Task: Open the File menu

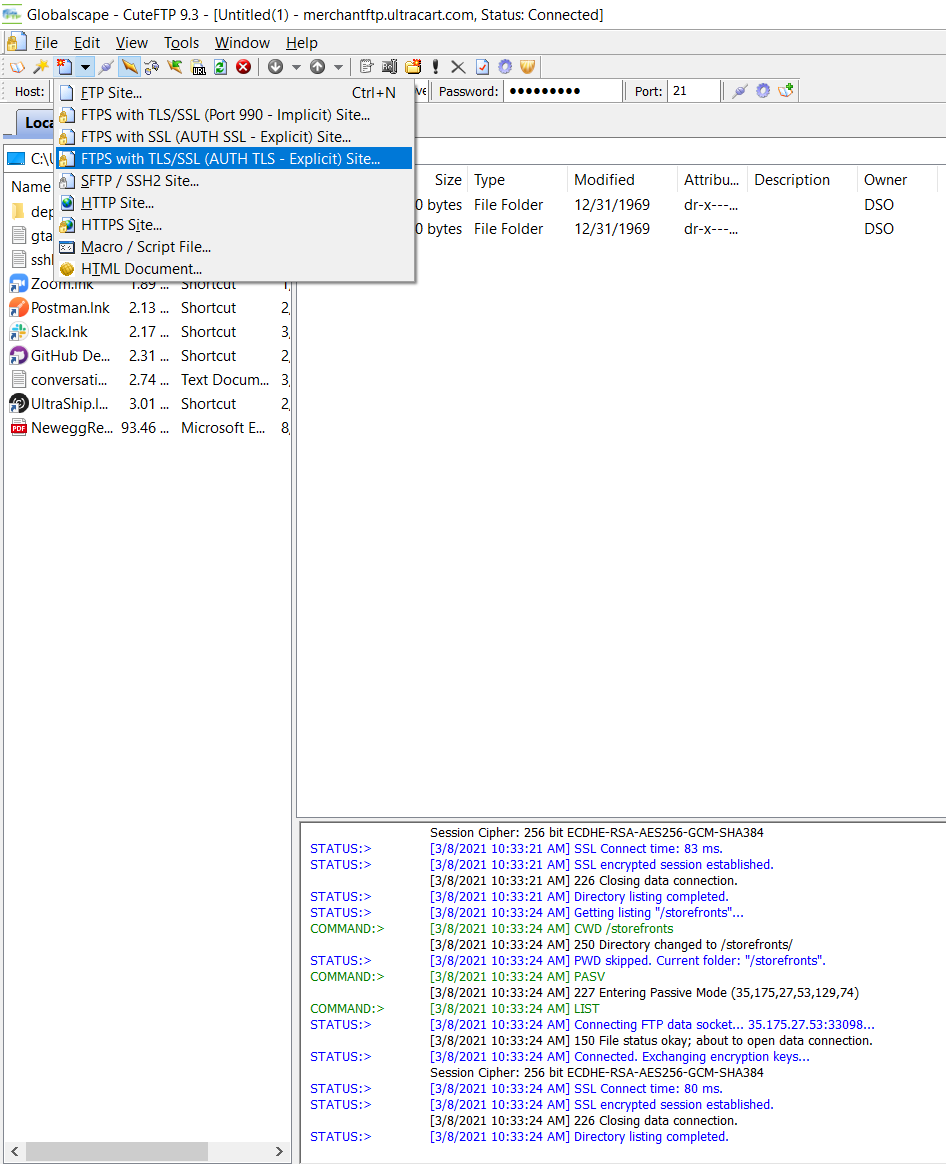Action: (46, 43)
